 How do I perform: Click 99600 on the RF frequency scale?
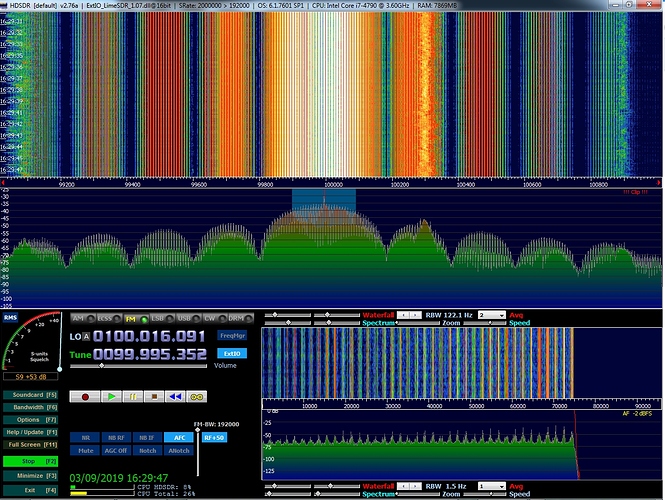coord(199,184)
